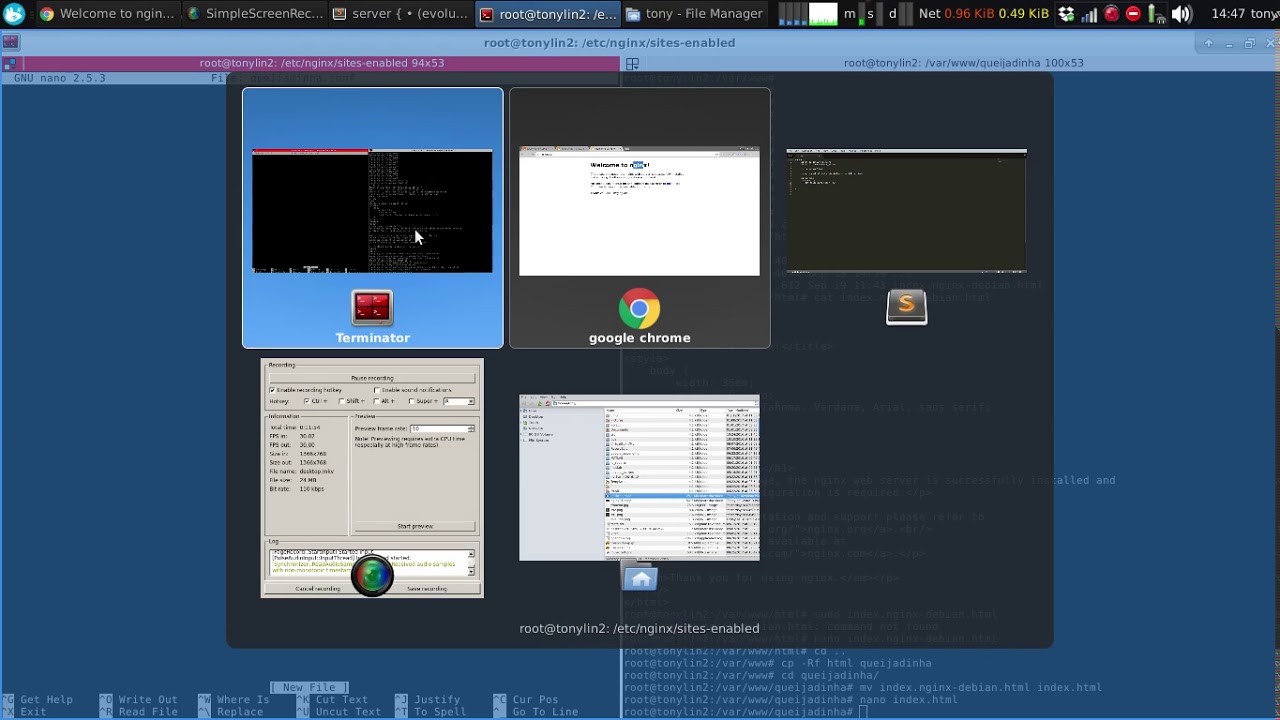1280x720 pixels.
Task: Select the Sublime Text window thumbnail in the switcher
Action: click(x=907, y=211)
